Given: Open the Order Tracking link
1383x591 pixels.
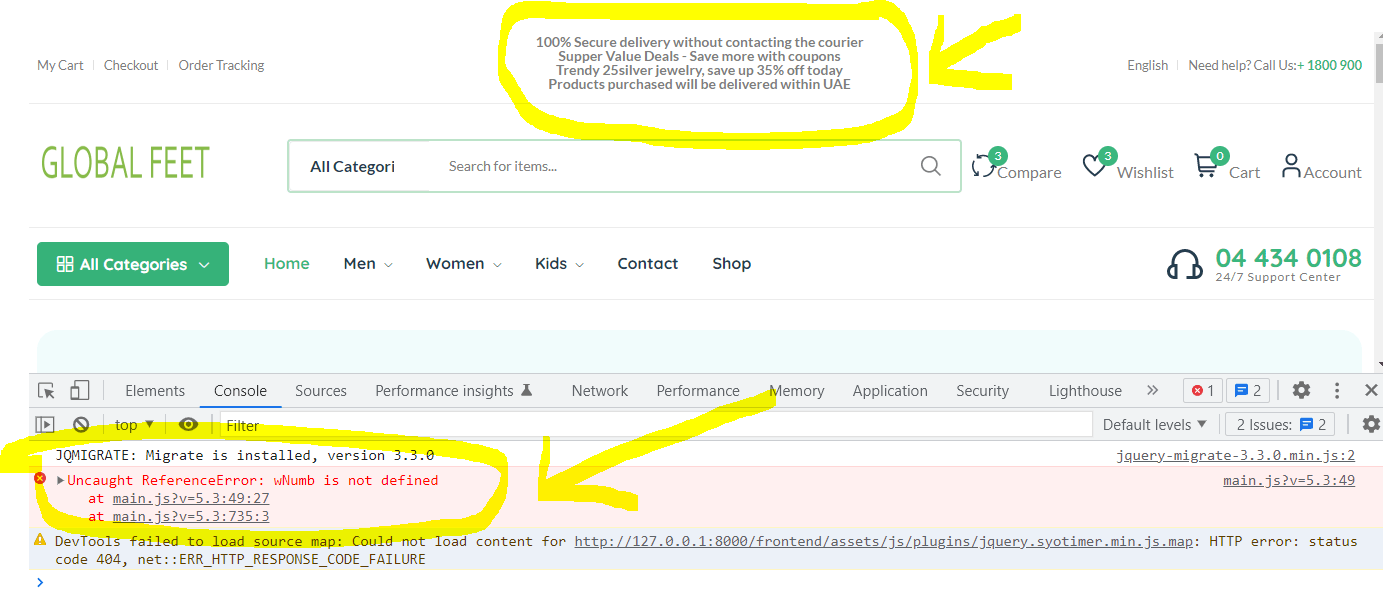Looking at the screenshot, I should click(x=221, y=65).
